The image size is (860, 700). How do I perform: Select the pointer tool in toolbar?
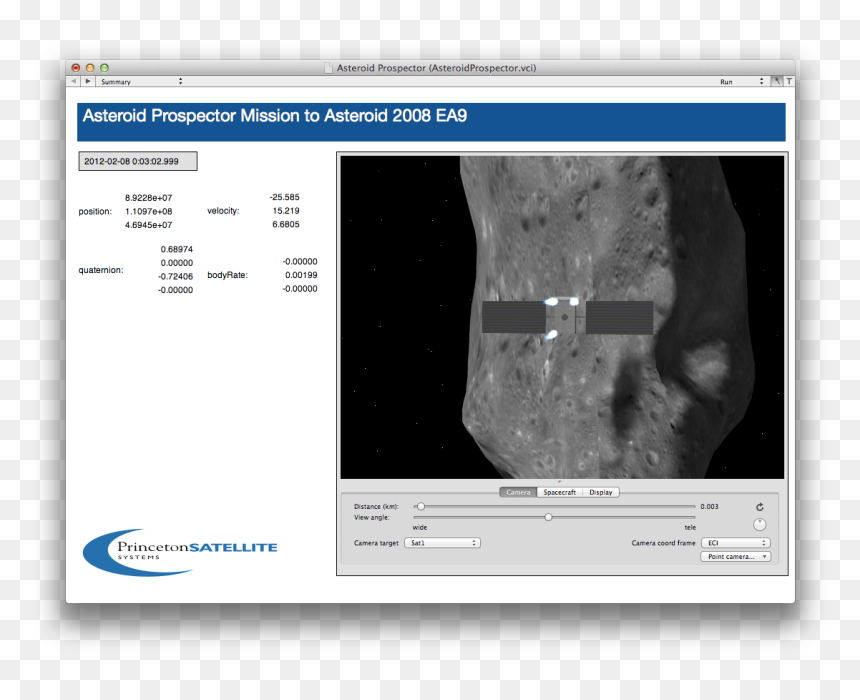777,81
